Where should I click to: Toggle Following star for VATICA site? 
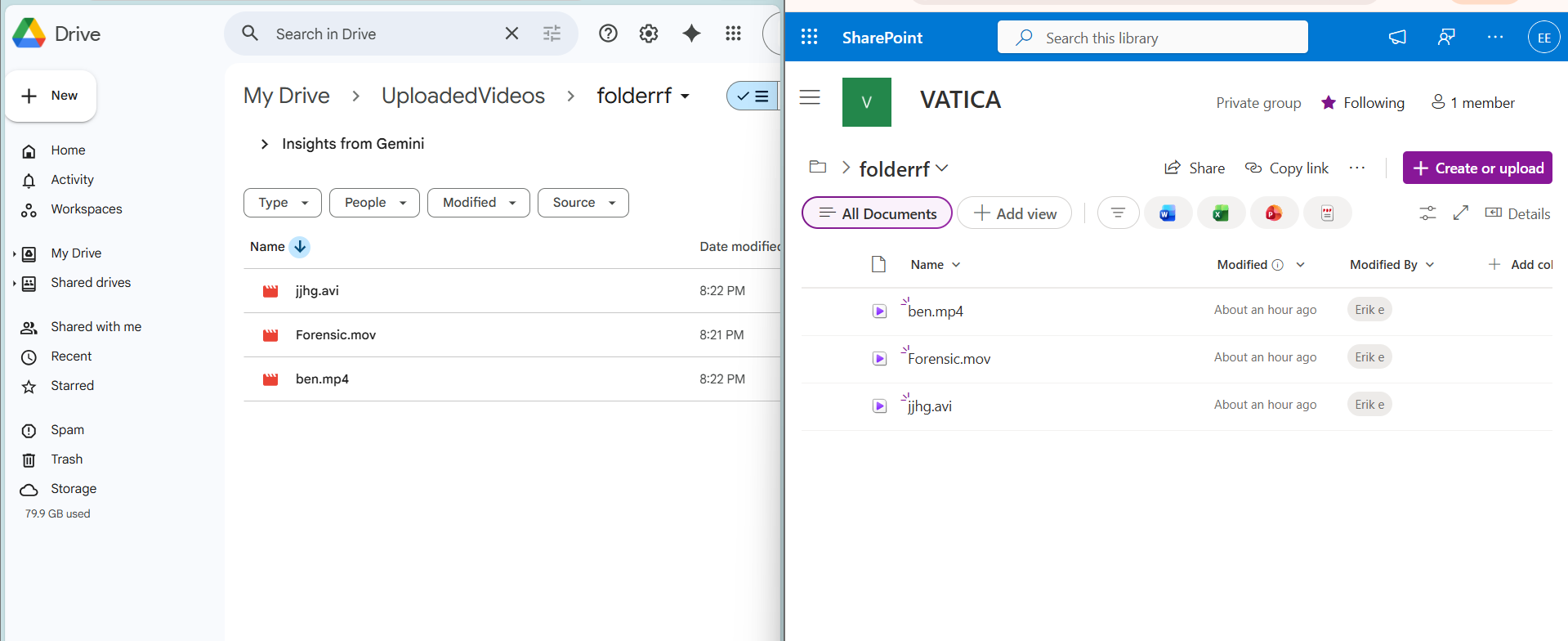[1329, 102]
